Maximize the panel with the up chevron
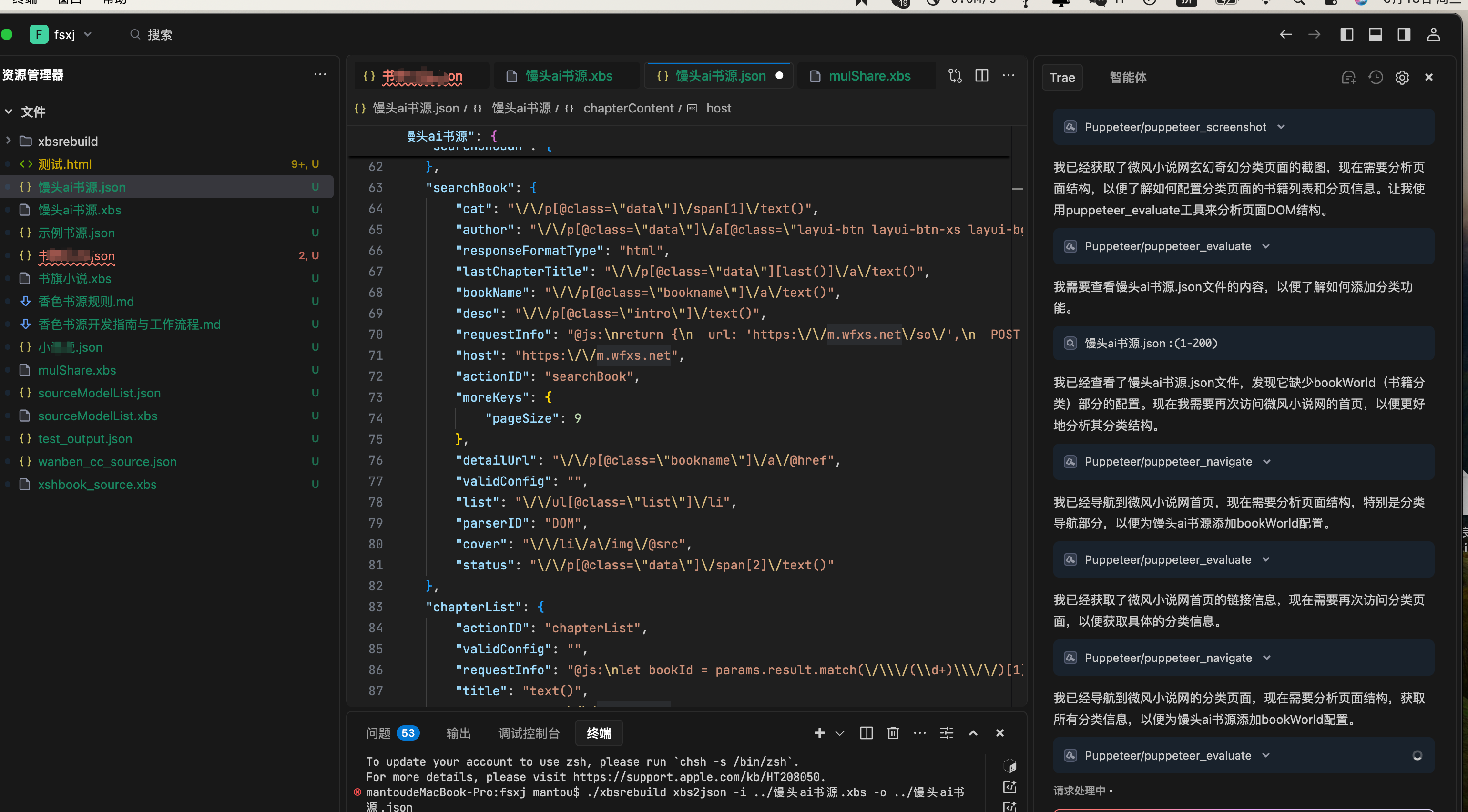Image resolution: width=1468 pixels, height=812 pixels. click(973, 733)
